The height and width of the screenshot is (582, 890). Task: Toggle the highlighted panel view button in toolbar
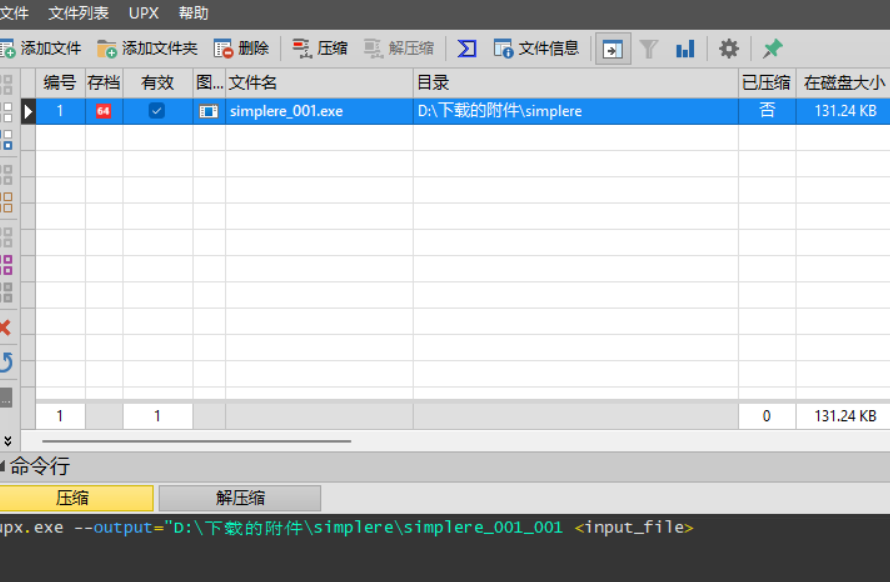click(x=613, y=48)
